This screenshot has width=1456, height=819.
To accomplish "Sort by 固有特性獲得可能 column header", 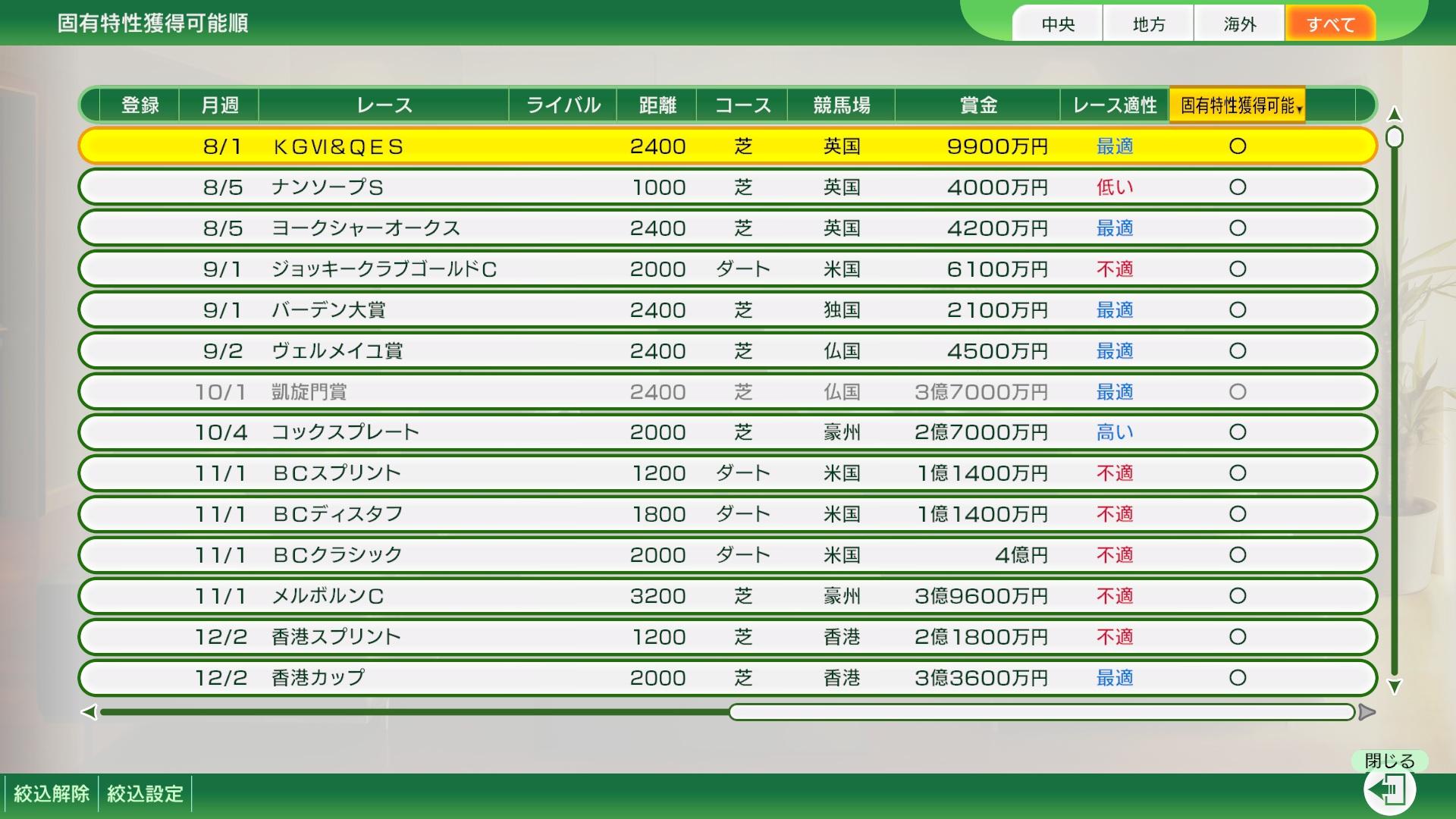I will tap(1237, 105).
